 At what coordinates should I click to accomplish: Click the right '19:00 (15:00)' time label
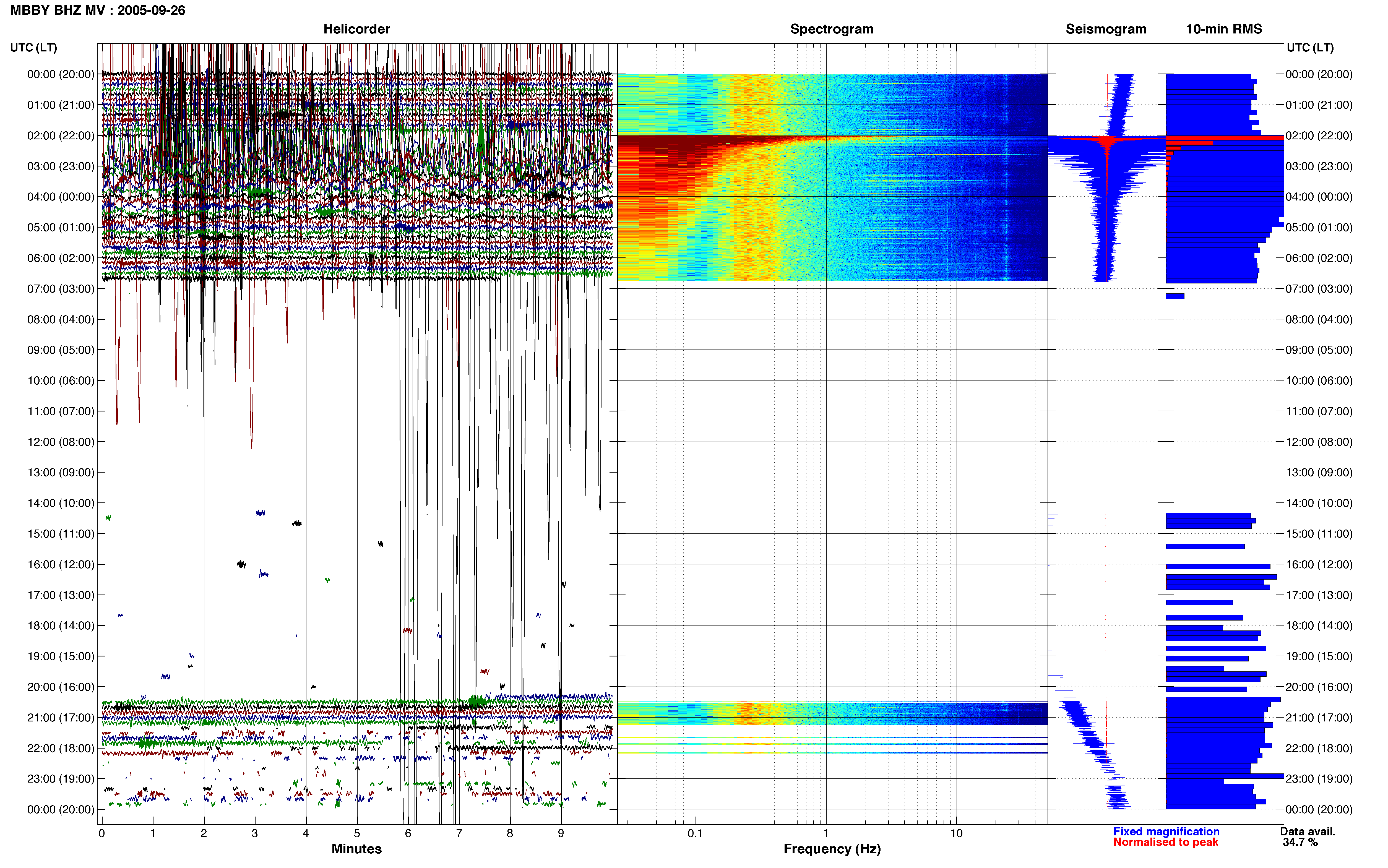click(x=1319, y=656)
